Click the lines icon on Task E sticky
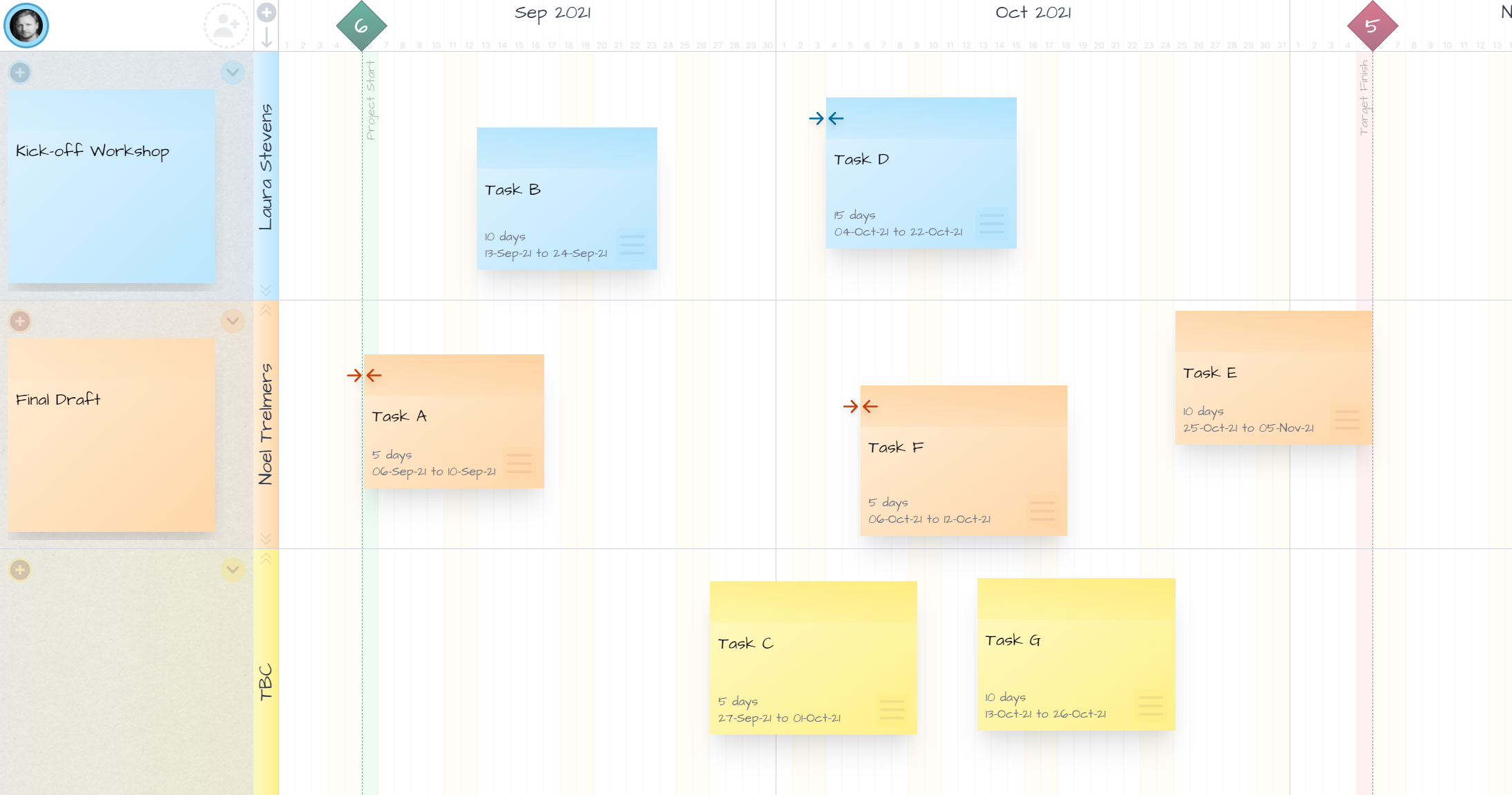 click(1346, 419)
